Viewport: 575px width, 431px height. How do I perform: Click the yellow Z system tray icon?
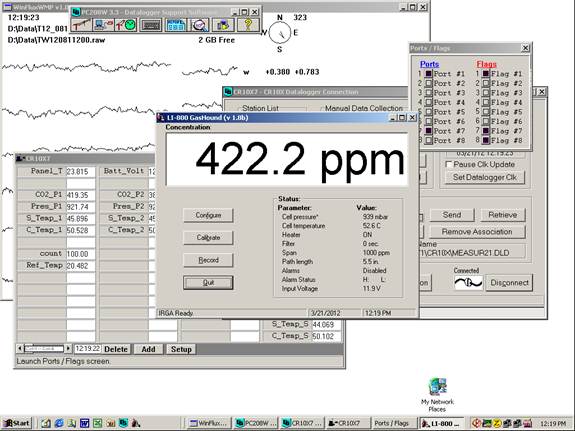pos(497,423)
